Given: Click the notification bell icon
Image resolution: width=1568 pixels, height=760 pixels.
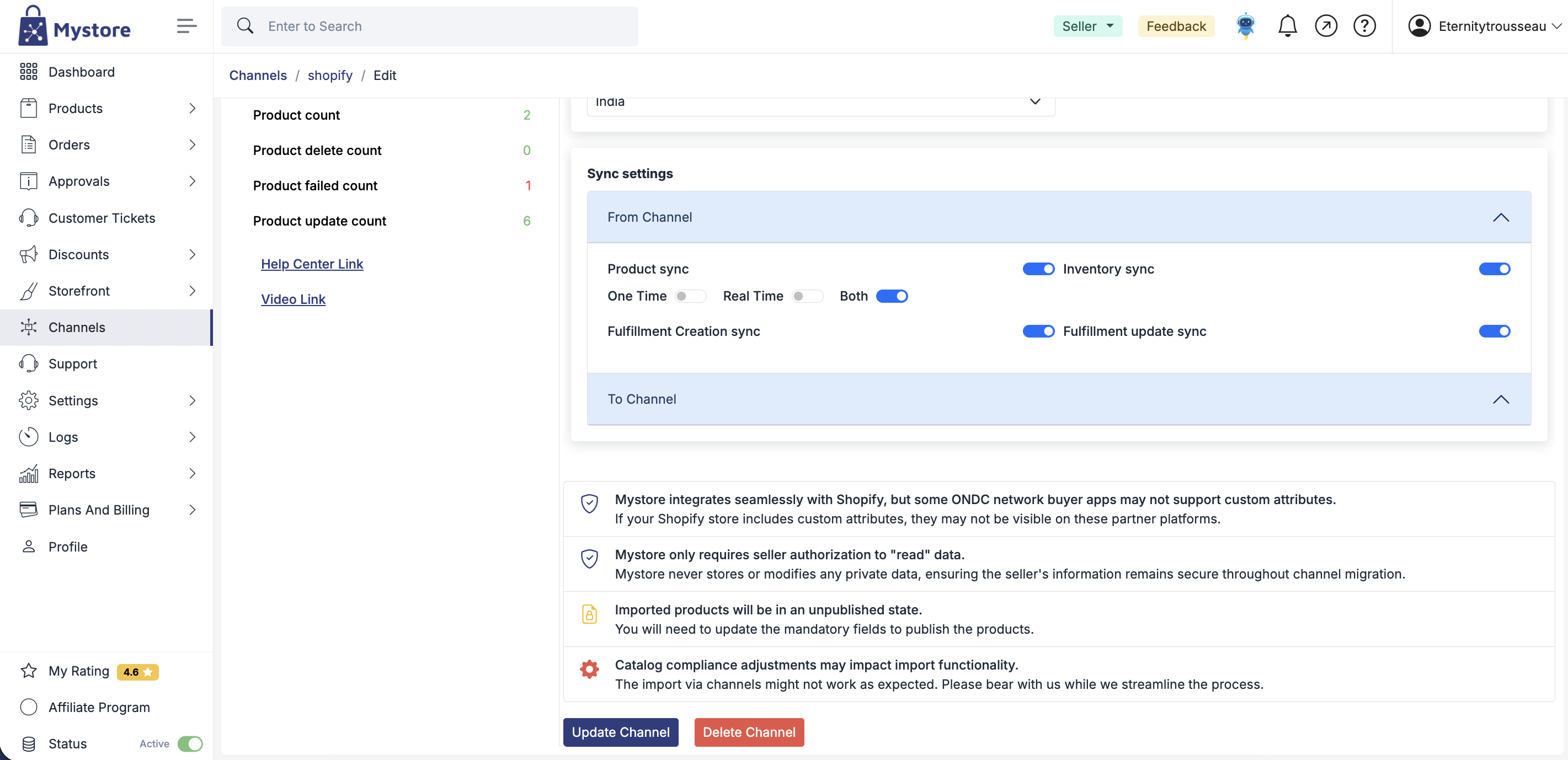Looking at the screenshot, I should [x=1287, y=26].
